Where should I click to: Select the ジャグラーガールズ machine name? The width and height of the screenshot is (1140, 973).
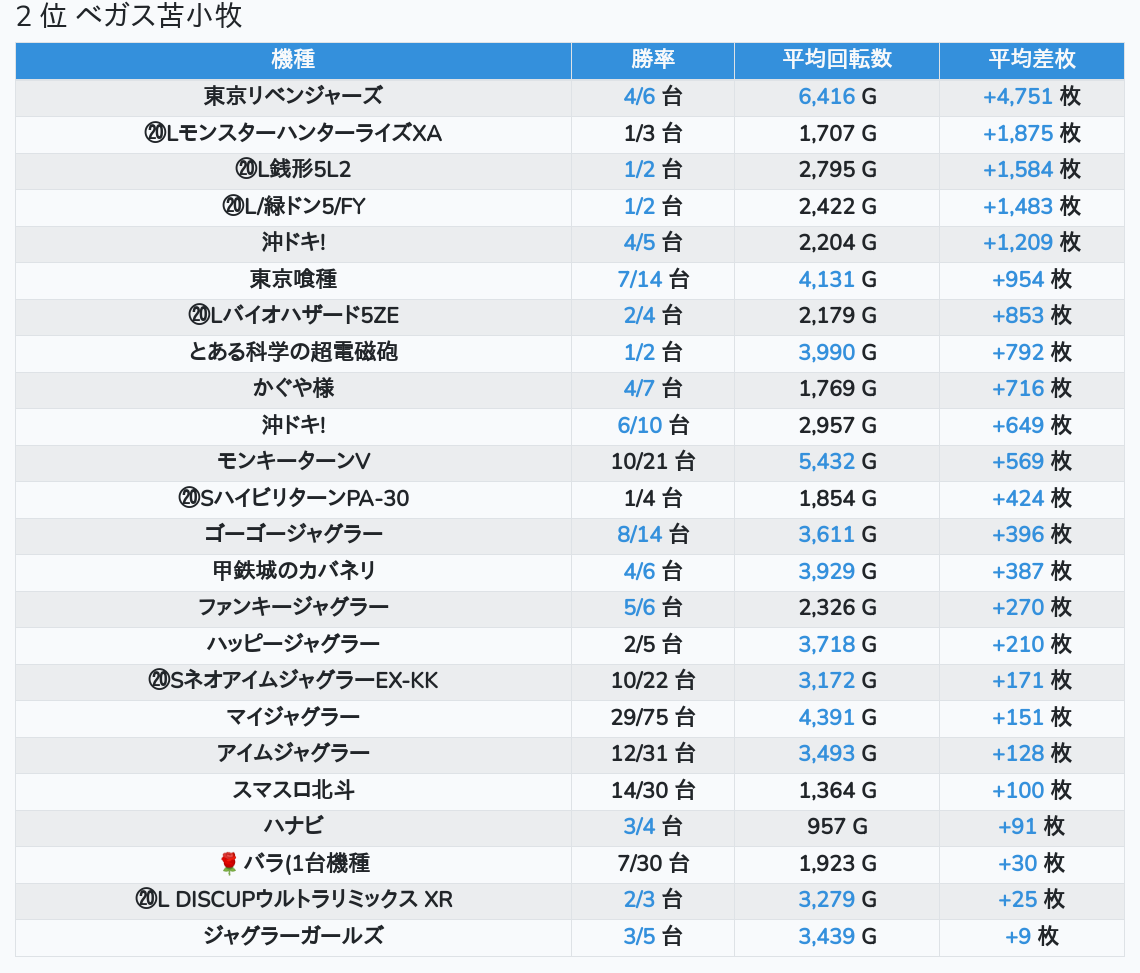pyautogui.click(x=293, y=936)
